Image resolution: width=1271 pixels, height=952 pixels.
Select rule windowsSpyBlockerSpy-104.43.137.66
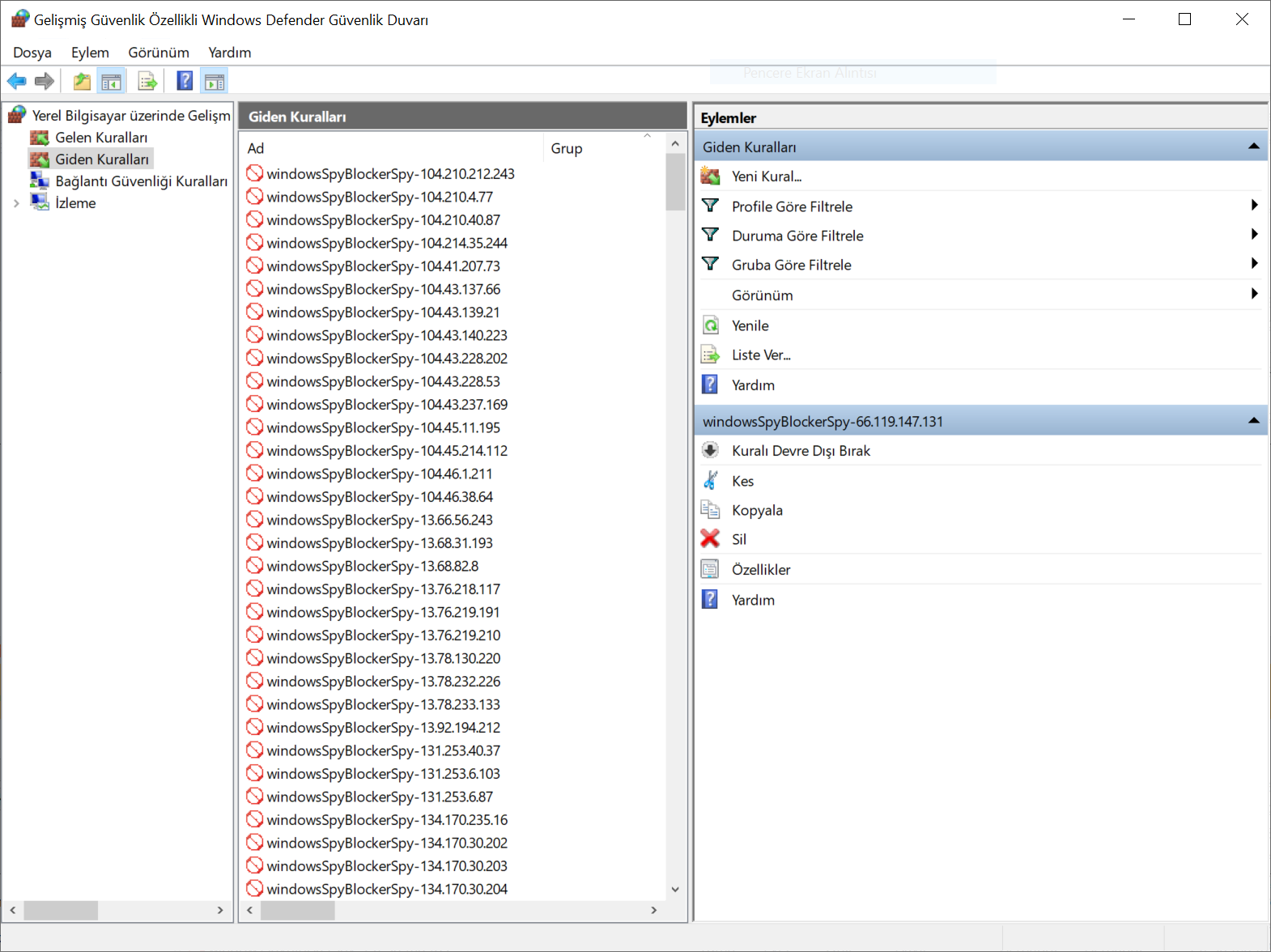383,289
